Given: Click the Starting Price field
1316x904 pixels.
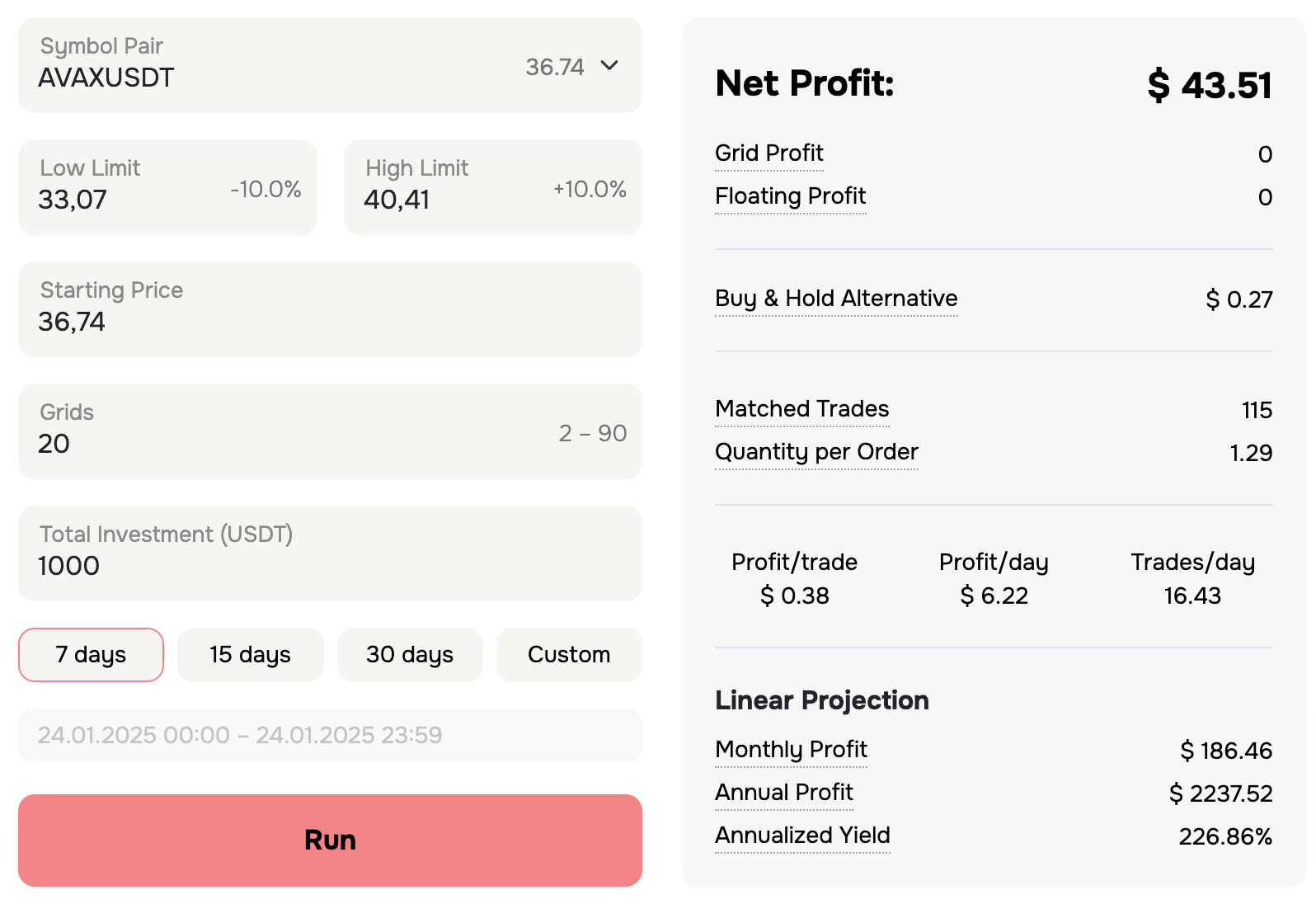Looking at the screenshot, I should 330,310.
